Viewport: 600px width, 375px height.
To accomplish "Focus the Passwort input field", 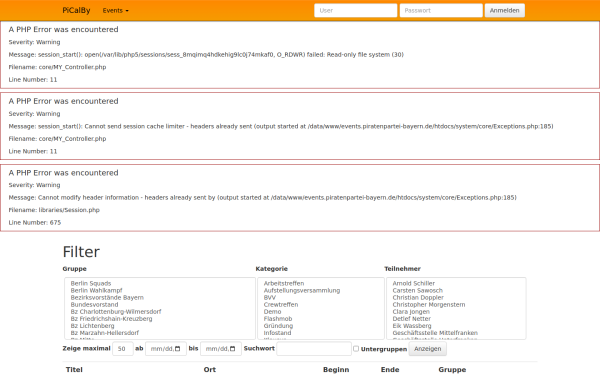I will tap(441, 10).
